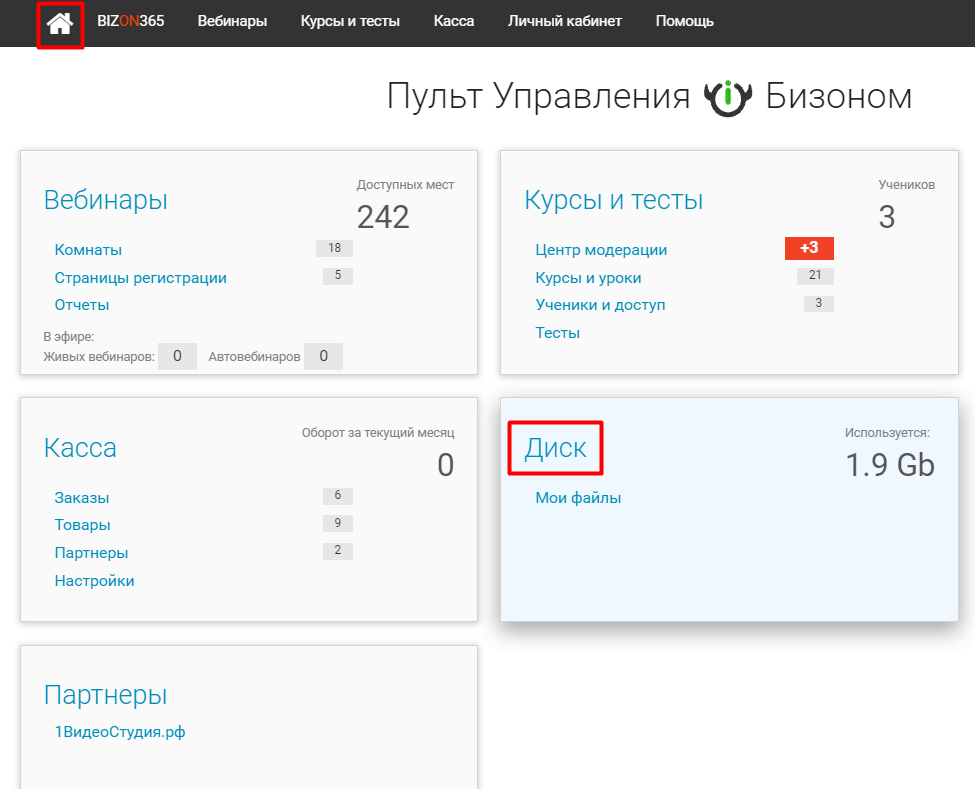
Task: Open Центр модерации
Action: tap(601, 250)
